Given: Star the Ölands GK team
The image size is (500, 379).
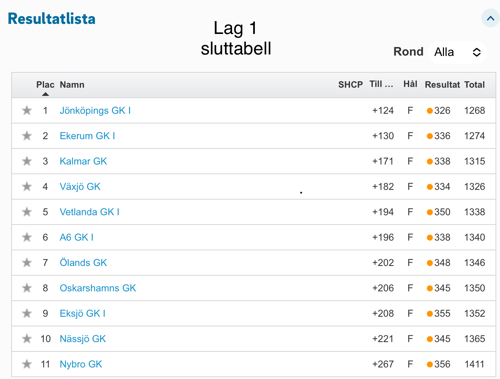Looking at the screenshot, I should (x=27, y=262).
